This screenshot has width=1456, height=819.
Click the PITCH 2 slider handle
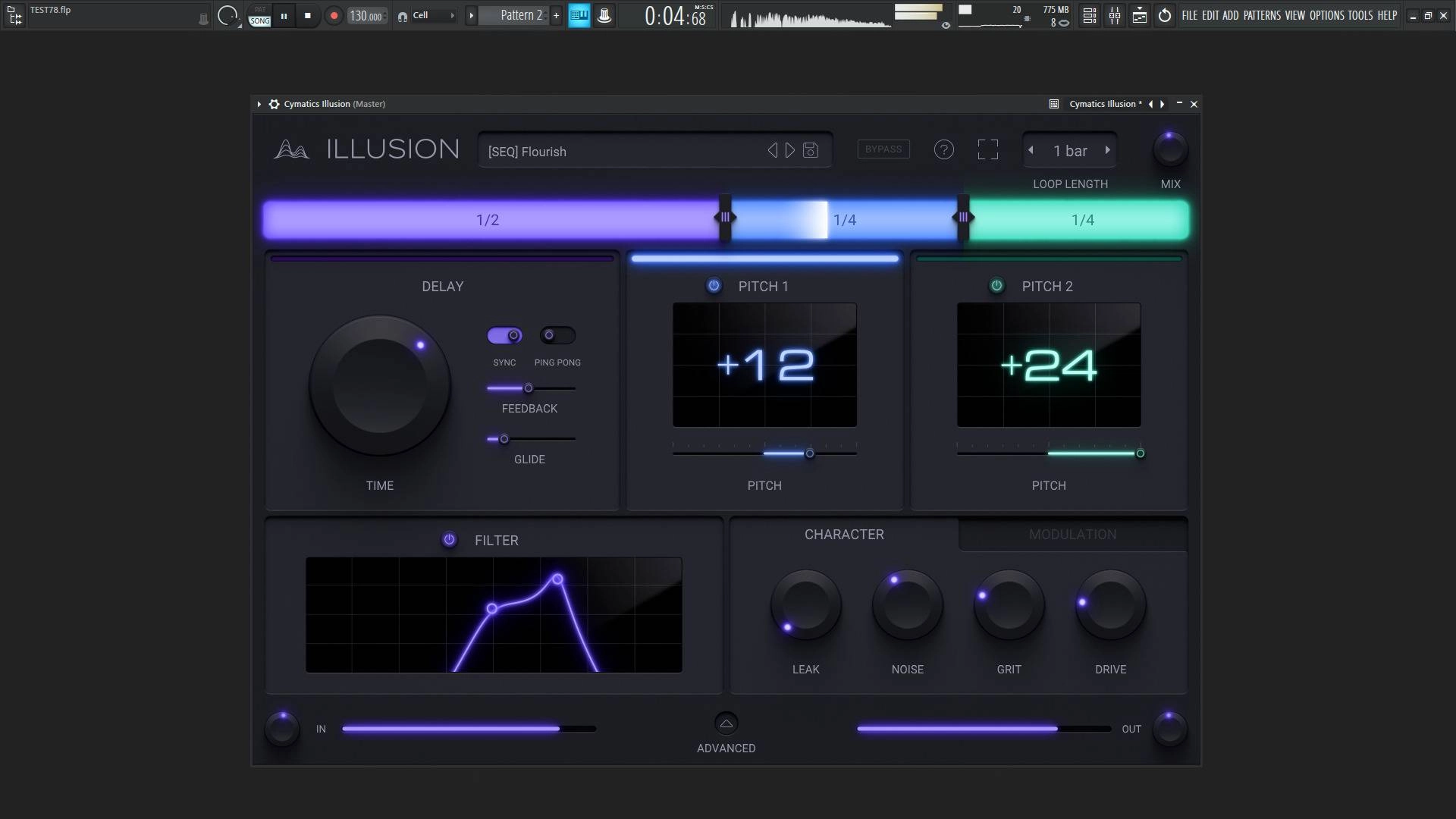(1140, 453)
